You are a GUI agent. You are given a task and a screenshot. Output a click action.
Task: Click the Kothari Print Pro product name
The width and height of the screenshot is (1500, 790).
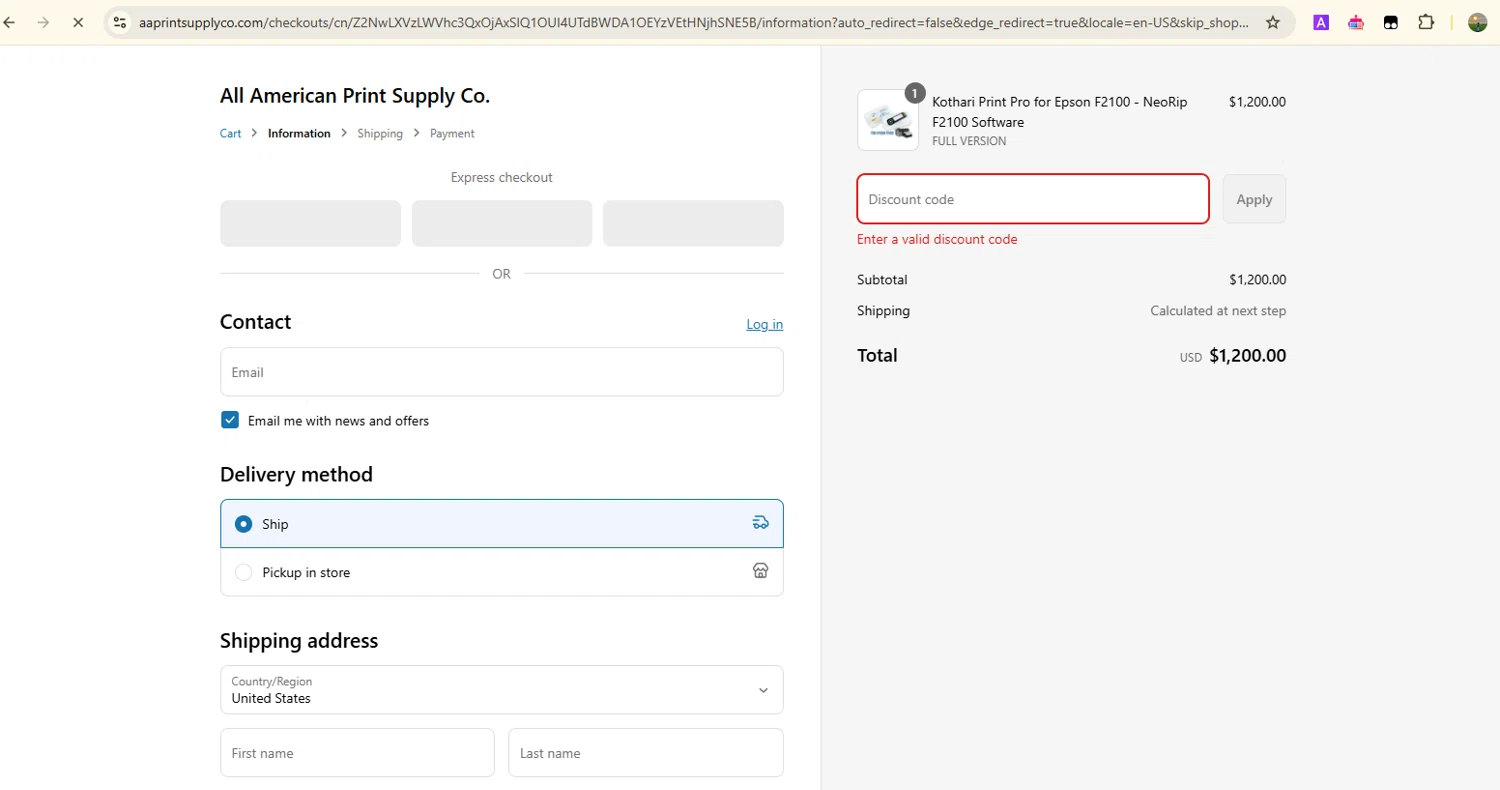[x=1060, y=112]
